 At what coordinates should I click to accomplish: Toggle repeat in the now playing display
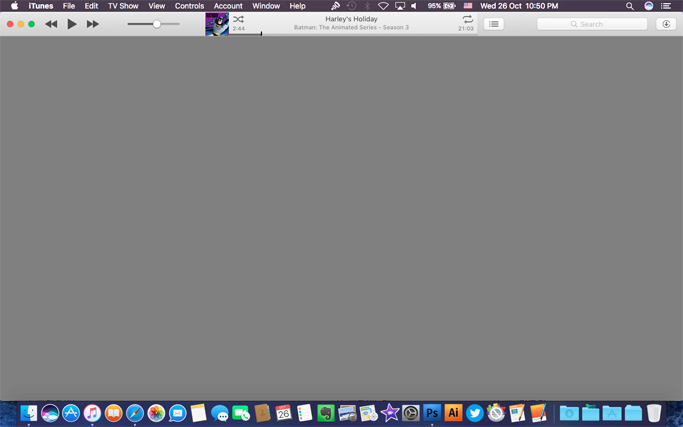(467, 19)
